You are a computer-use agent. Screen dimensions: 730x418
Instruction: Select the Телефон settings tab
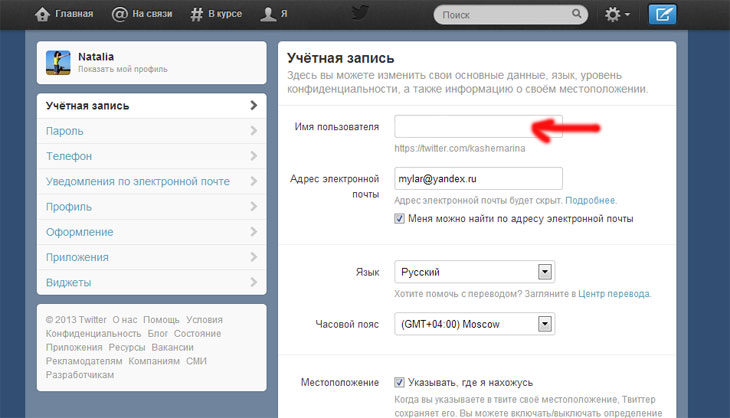coord(152,156)
